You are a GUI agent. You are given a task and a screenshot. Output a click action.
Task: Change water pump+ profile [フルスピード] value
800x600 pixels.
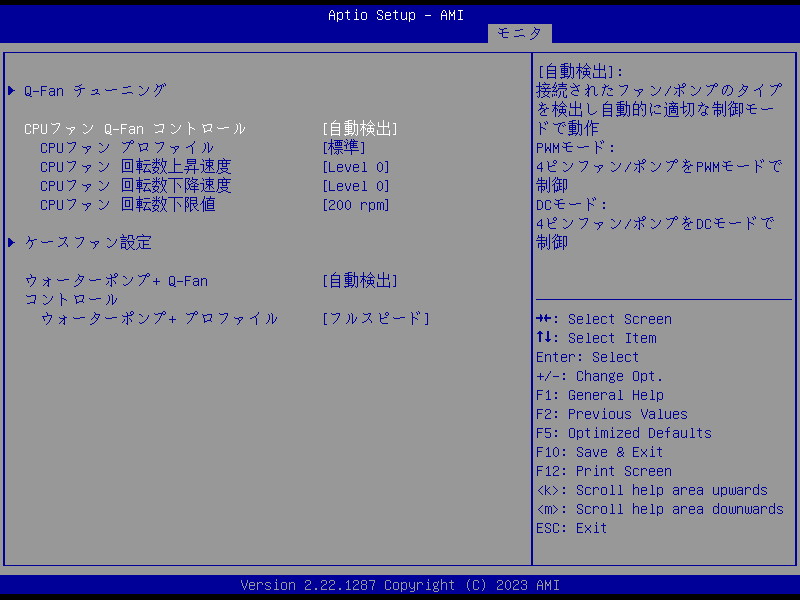pyautogui.click(x=376, y=319)
